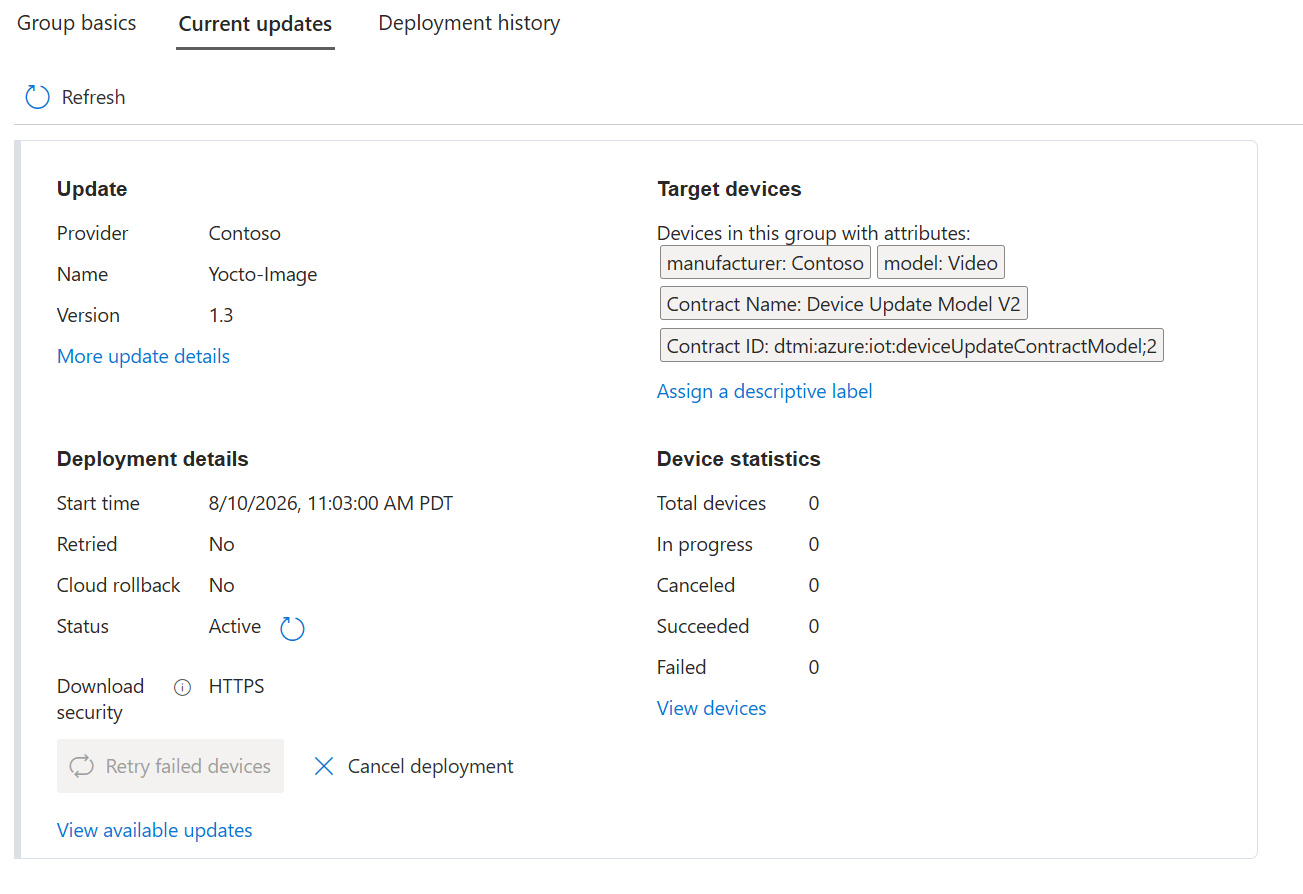Viewport: 1303px width, 894px height.
Task: Click the Start time label
Action: (98, 503)
